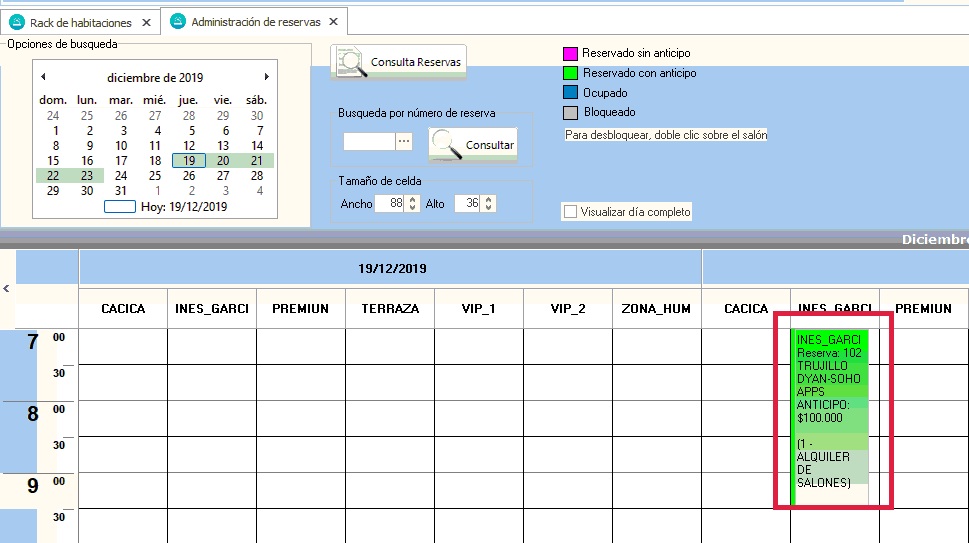Go to next month in calendar
Image resolution: width=969 pixels, height=543 pixels.
266,77
